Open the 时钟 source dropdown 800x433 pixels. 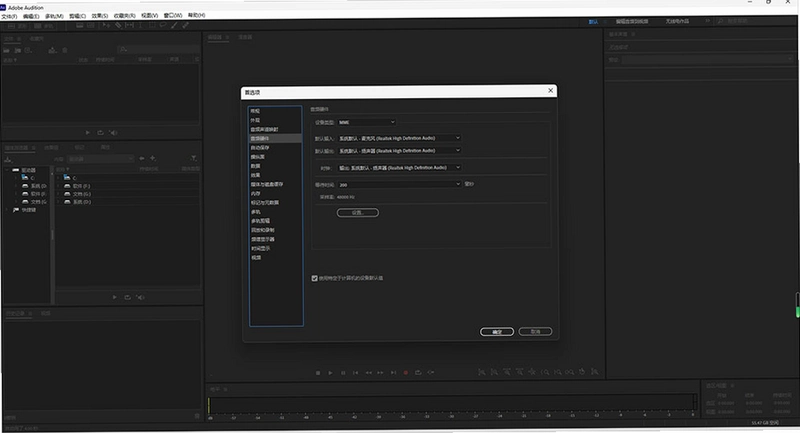pos(399,167)
